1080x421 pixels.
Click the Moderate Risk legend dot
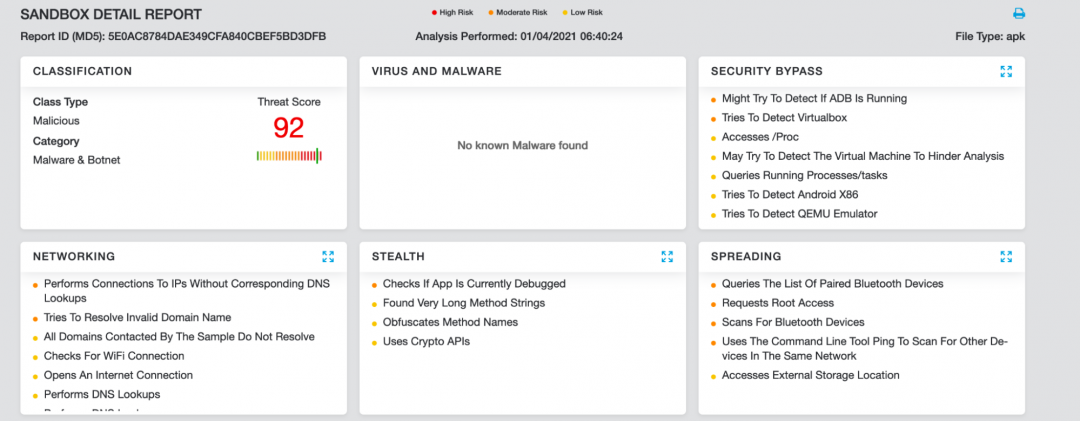click(491, 13)
